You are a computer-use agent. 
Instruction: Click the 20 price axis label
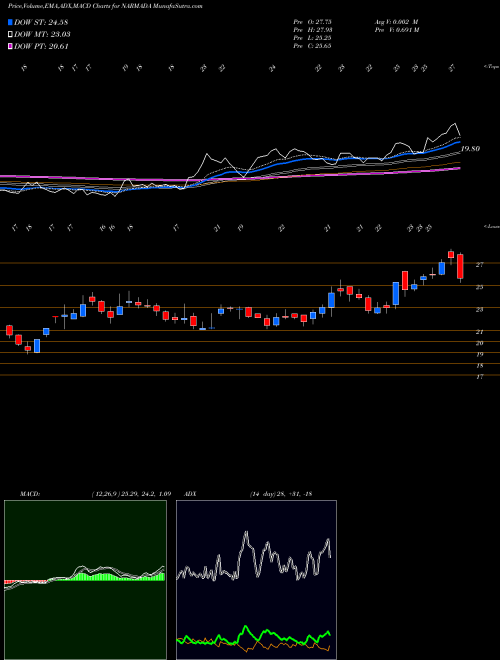479,343
